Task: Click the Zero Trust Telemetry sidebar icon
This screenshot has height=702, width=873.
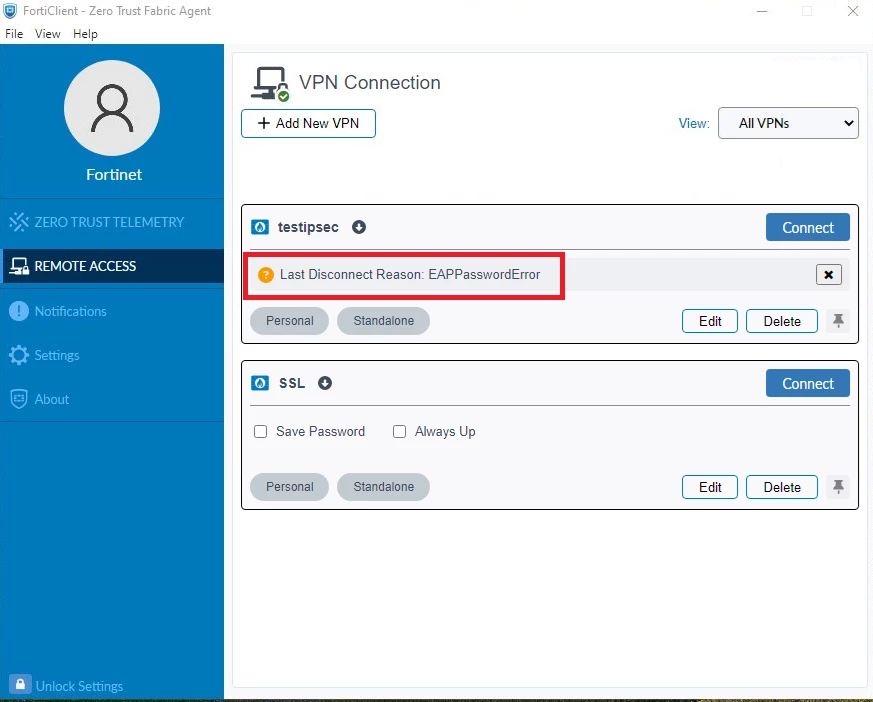Action: (19, 222)
